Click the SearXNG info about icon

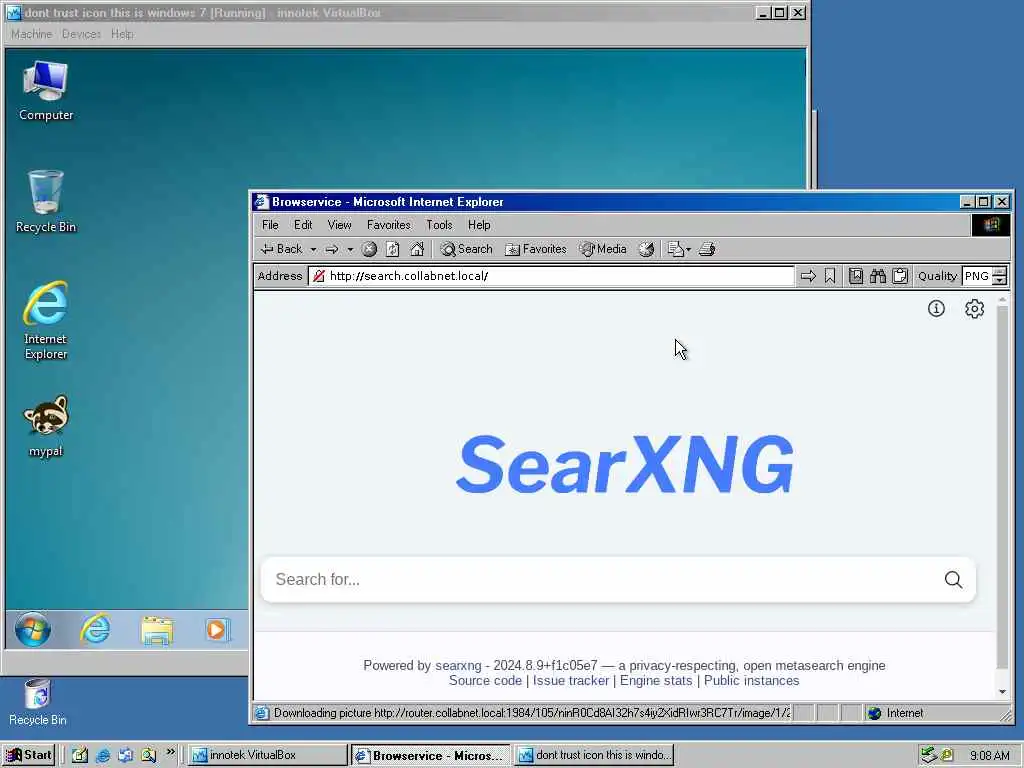coord(936,308)
